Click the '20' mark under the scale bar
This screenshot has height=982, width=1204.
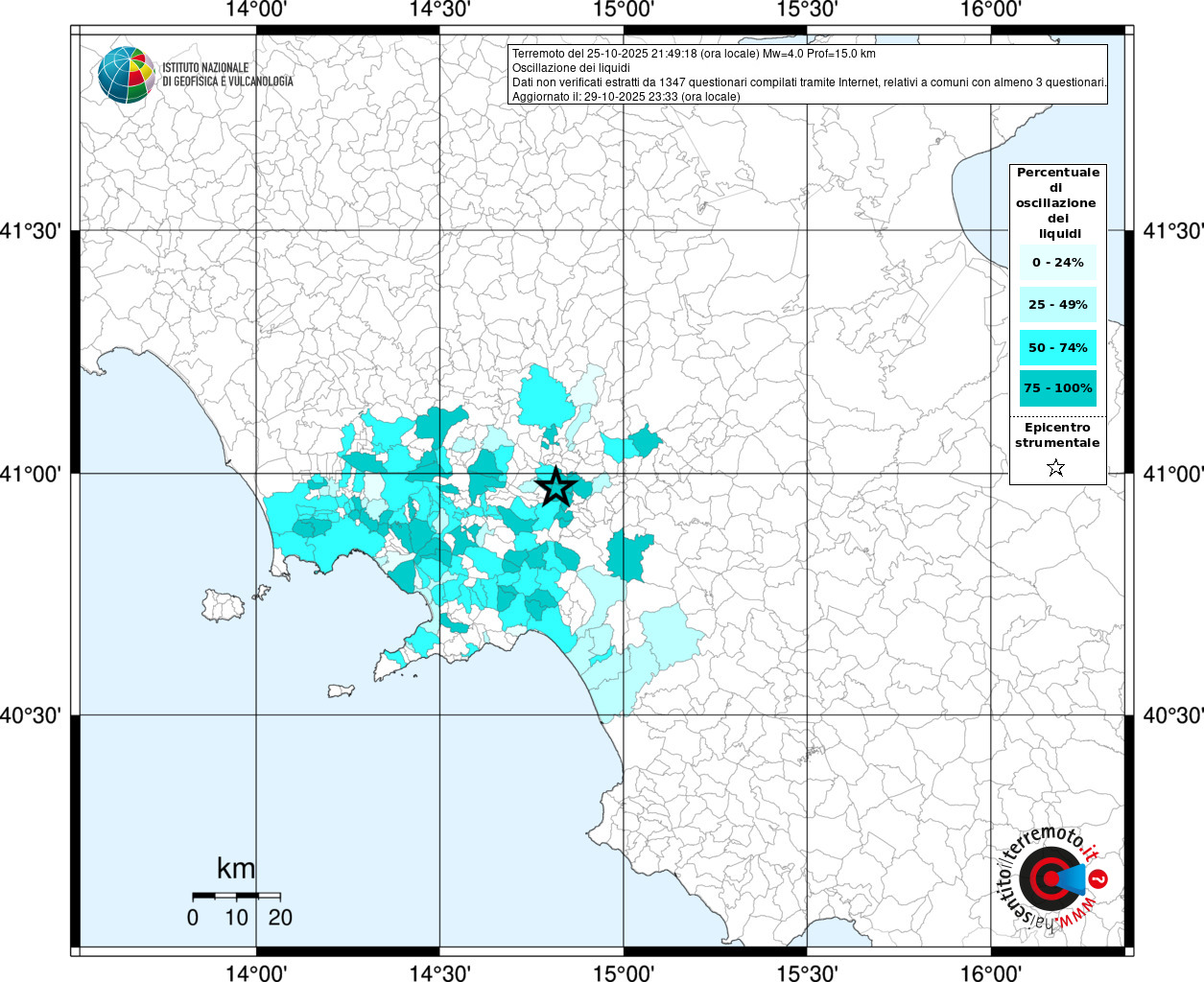280,918
